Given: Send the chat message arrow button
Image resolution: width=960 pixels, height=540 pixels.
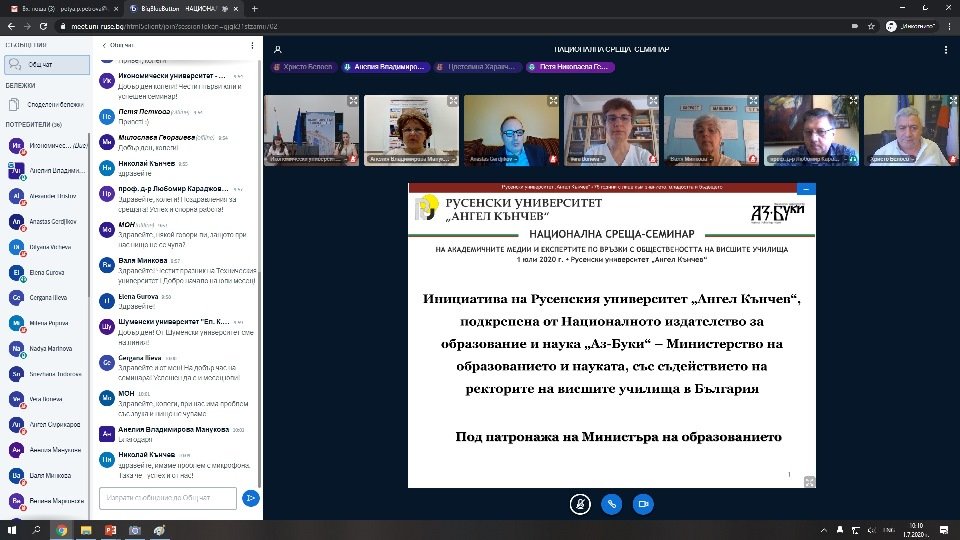Looking at the screenshot, I should point(250,498).
